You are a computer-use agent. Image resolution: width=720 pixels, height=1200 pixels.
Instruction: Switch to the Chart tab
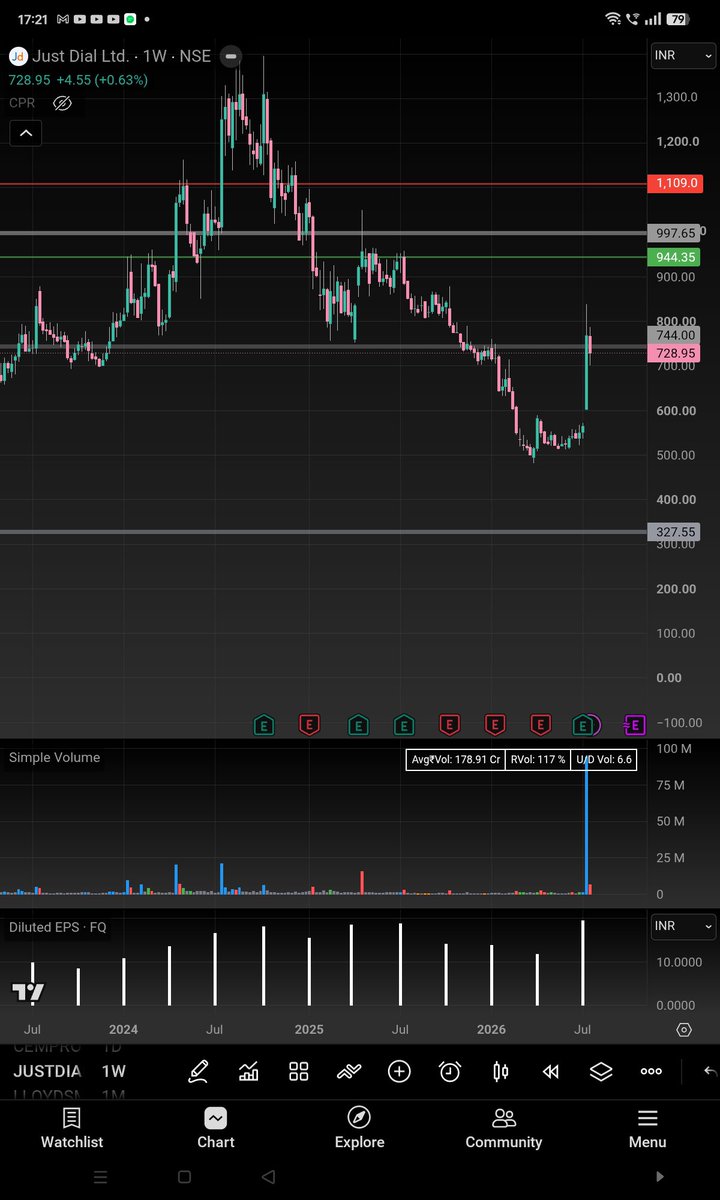point(216,1128)
